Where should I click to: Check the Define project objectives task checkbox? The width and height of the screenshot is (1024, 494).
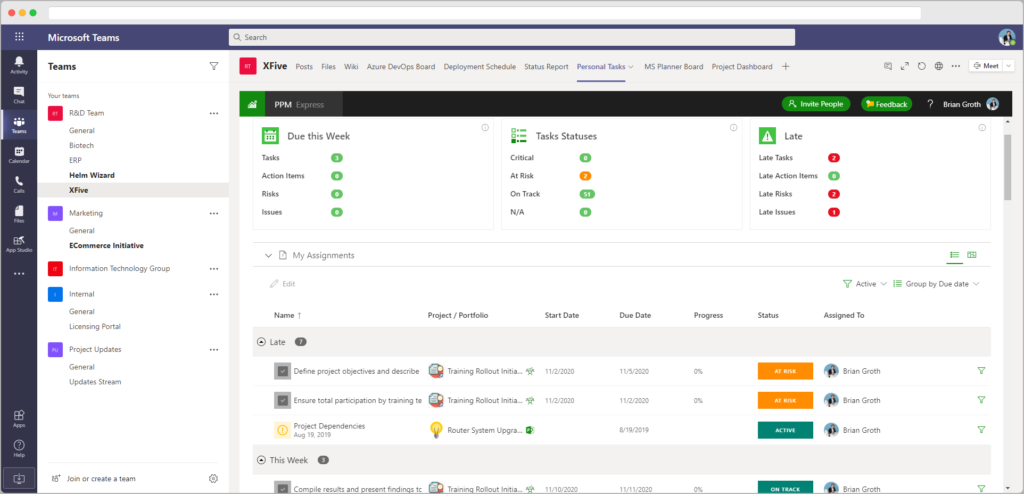pos(282,371)
